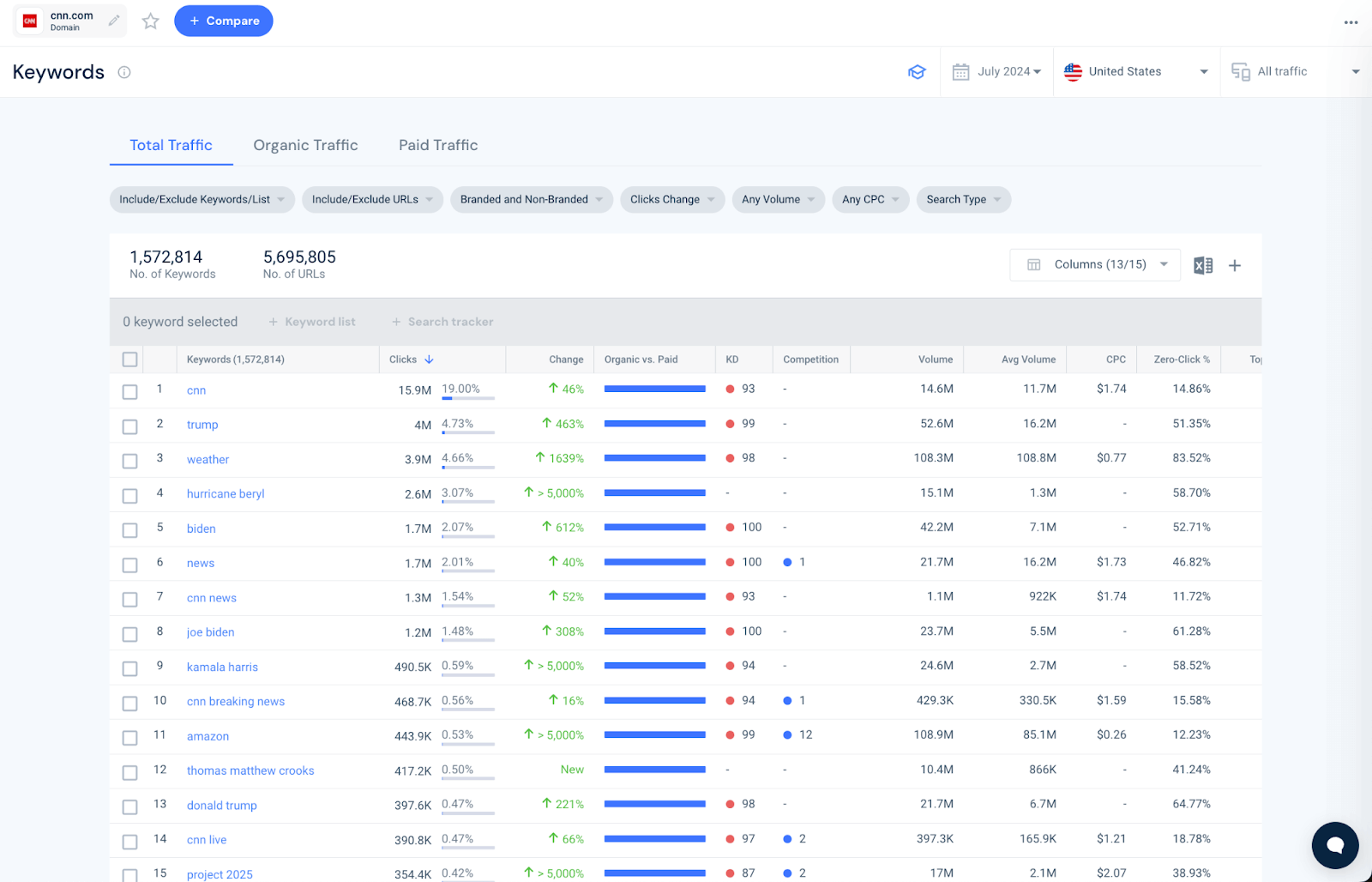Open Branded and Non-Branded filter
1372x882 pixels.
pyautogui.click(x=532, y=200)
